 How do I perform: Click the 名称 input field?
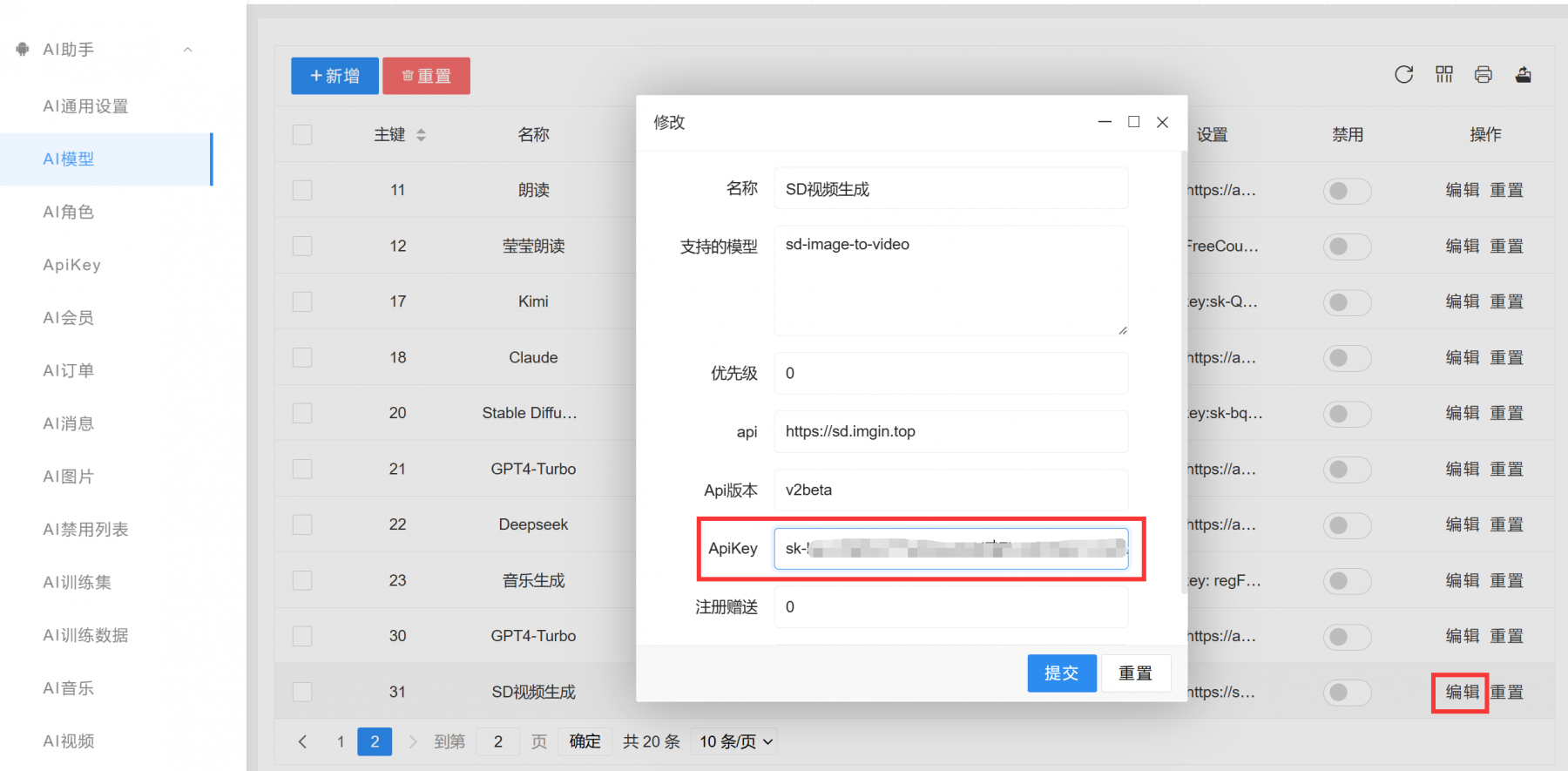[951, 189]
